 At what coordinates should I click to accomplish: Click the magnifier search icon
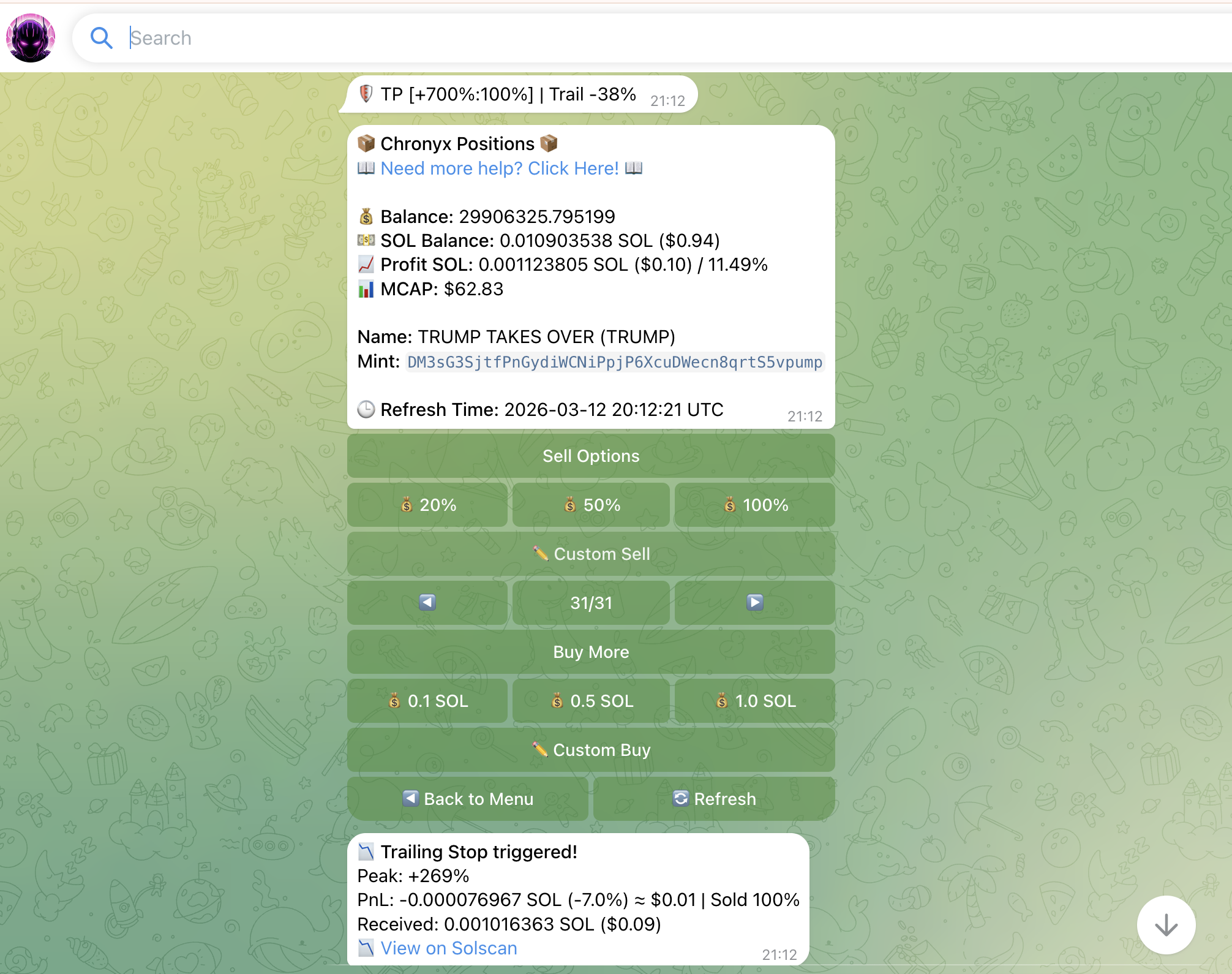coord(101,38)
